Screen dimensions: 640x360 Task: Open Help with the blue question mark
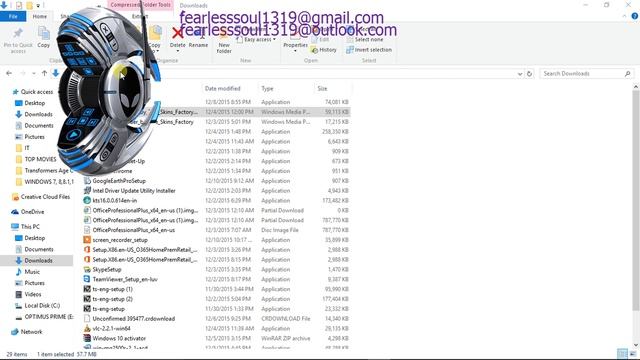[635, 16]
